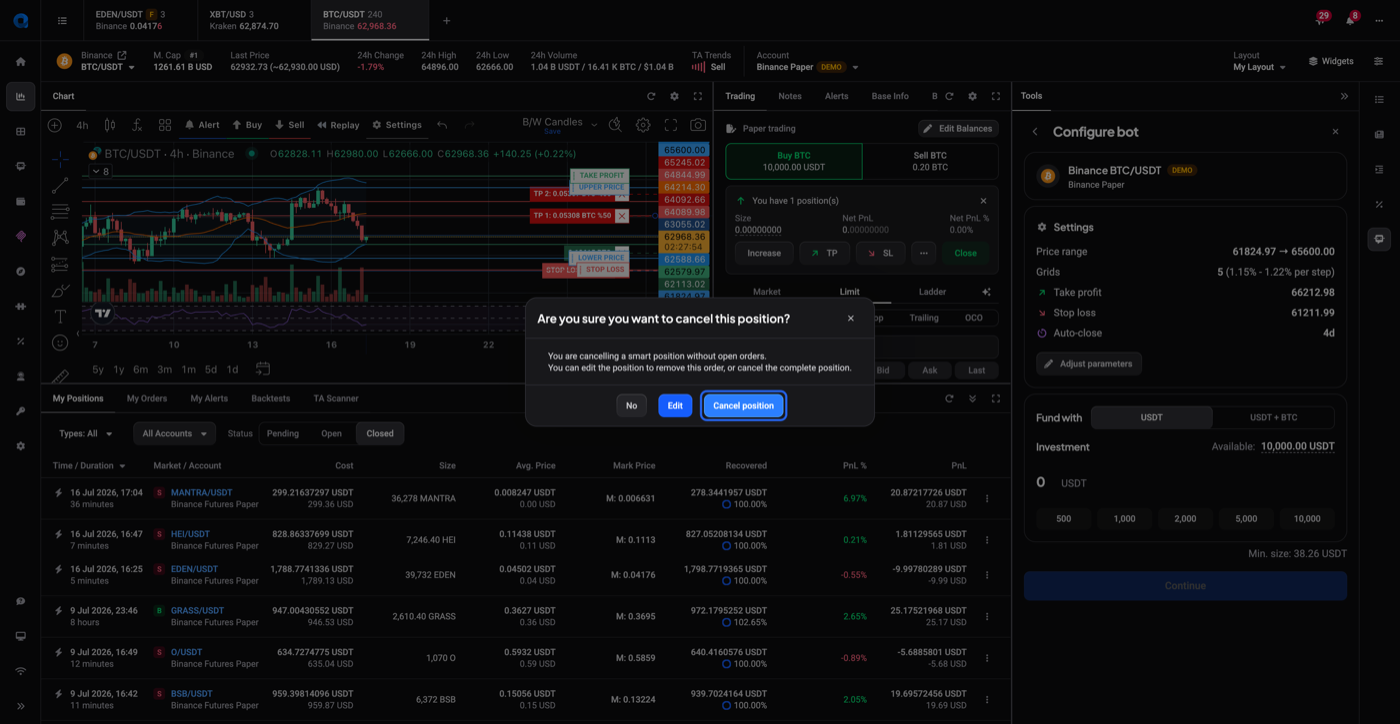Image resolution: width=1400 pixels, height=724 pixels.
Task: Open the chart indicators fx menu
Action: 137,125
